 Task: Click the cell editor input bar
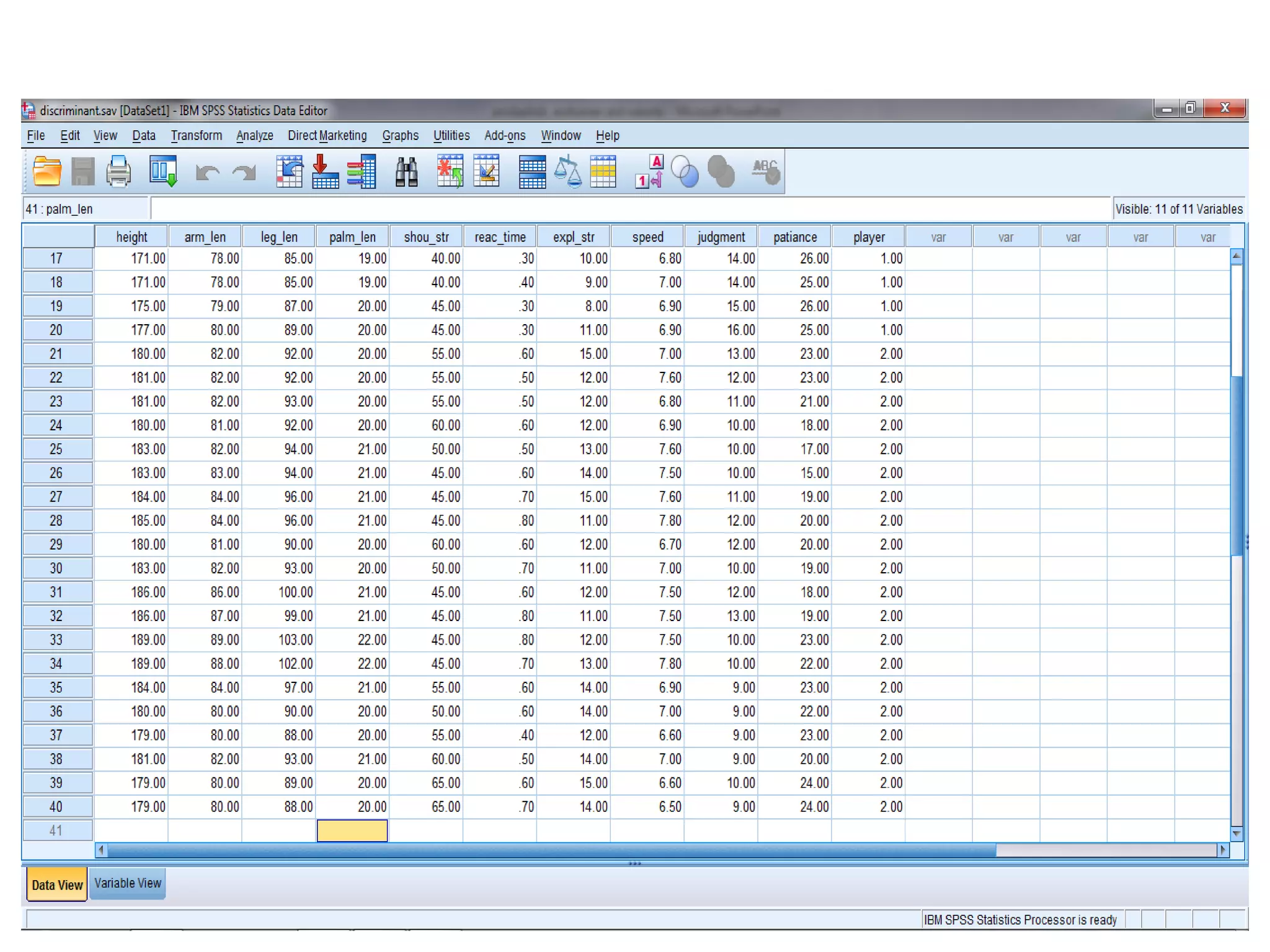(629, 209)
